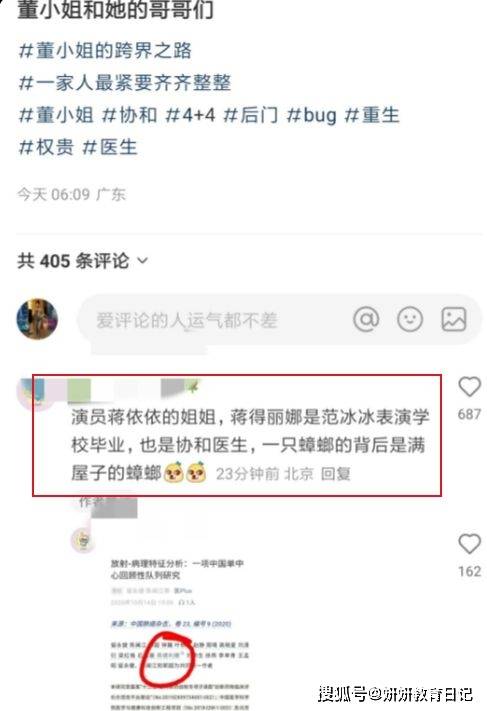The image size is (487, 711).
Task: Open the #重生 hashtag
Action: [x=372, y=115]
